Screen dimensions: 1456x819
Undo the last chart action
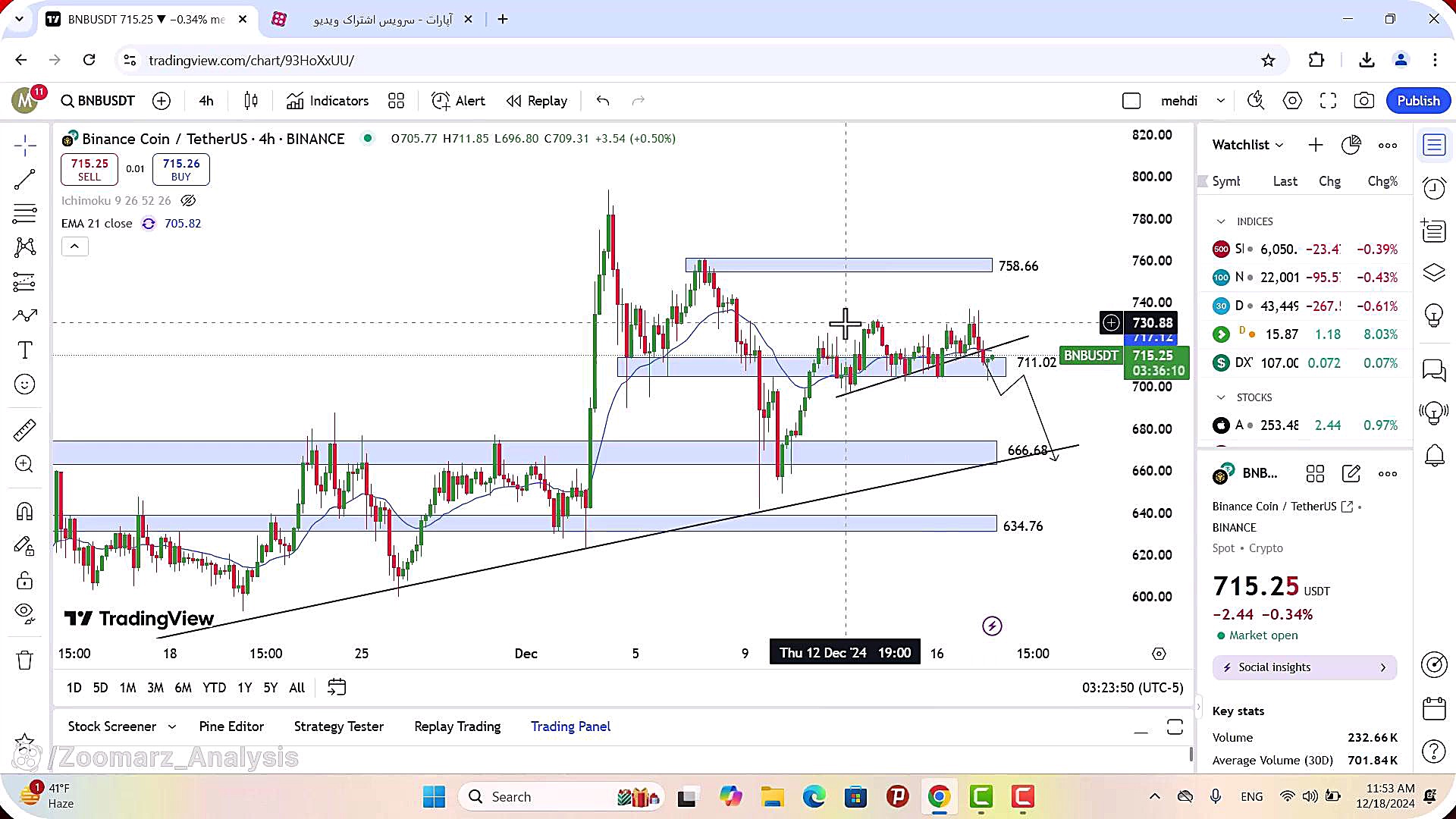point(603,101)
